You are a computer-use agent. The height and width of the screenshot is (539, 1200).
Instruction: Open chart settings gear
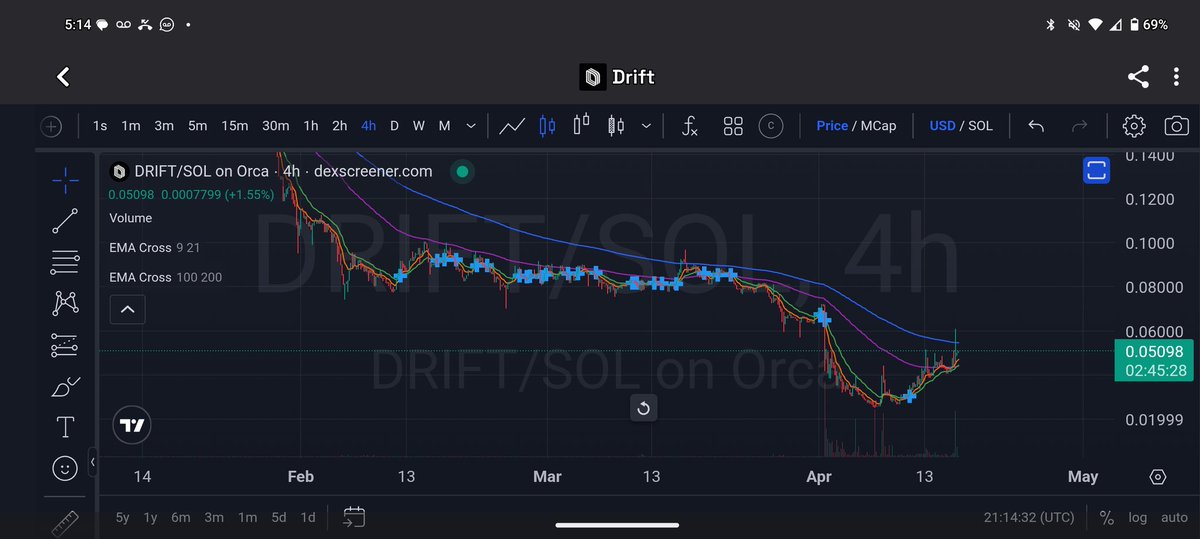(1133, 126)
